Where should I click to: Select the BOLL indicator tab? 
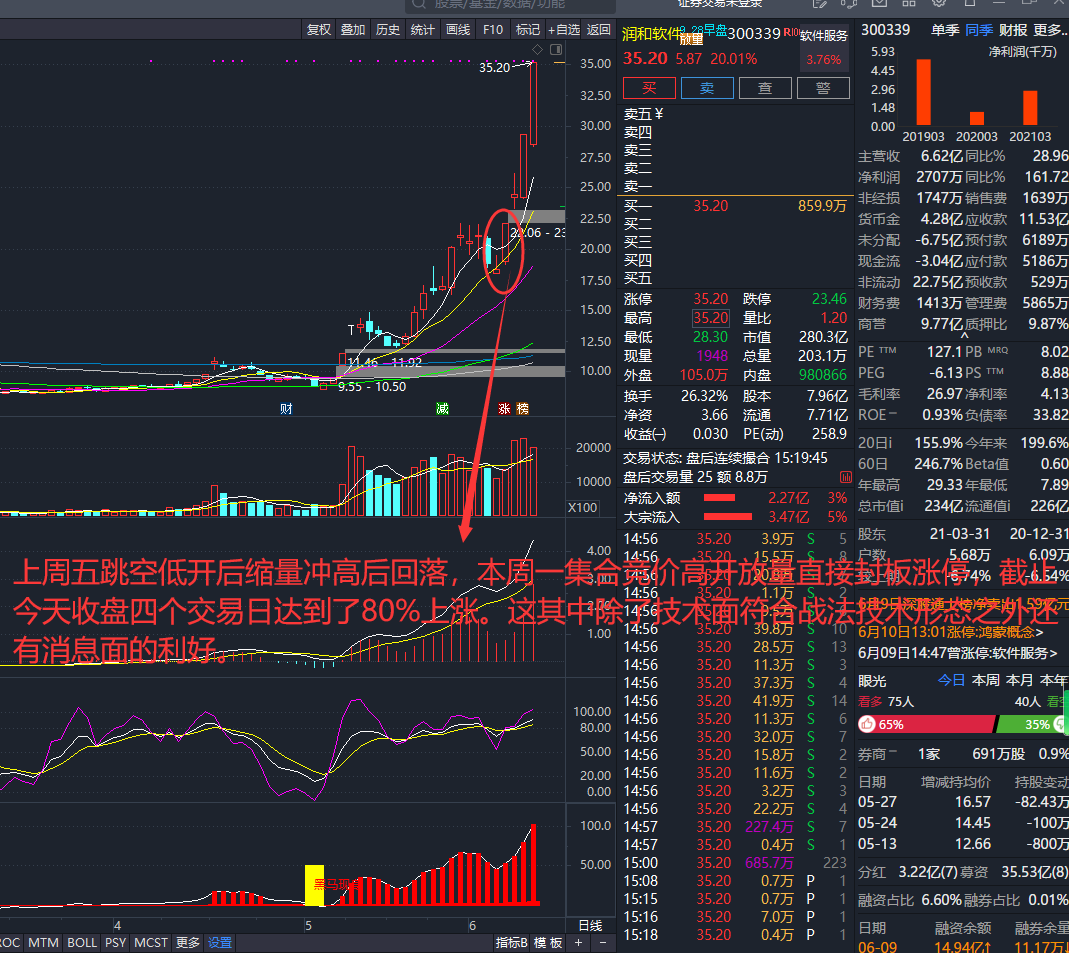click(82, 943)
